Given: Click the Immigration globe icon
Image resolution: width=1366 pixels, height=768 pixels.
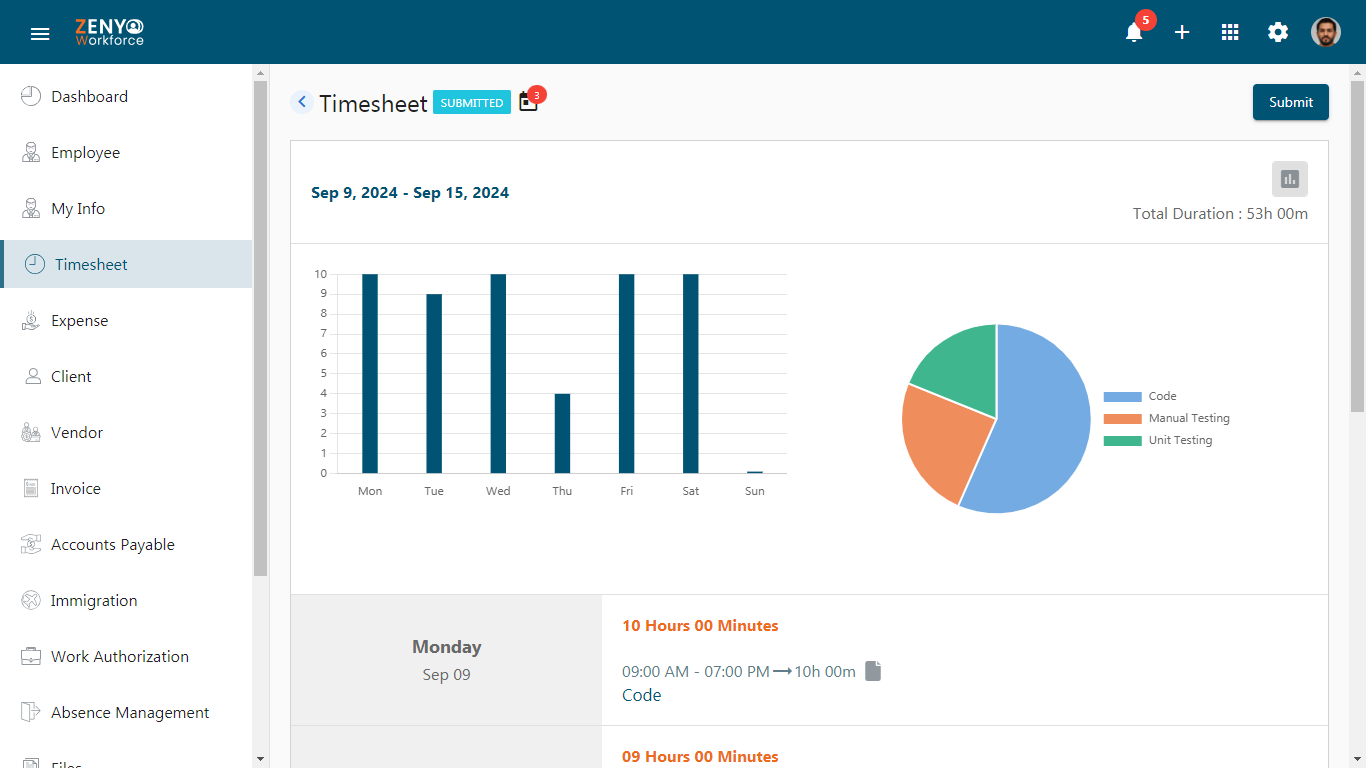Looking at the screenshot, I should point(31,600).
